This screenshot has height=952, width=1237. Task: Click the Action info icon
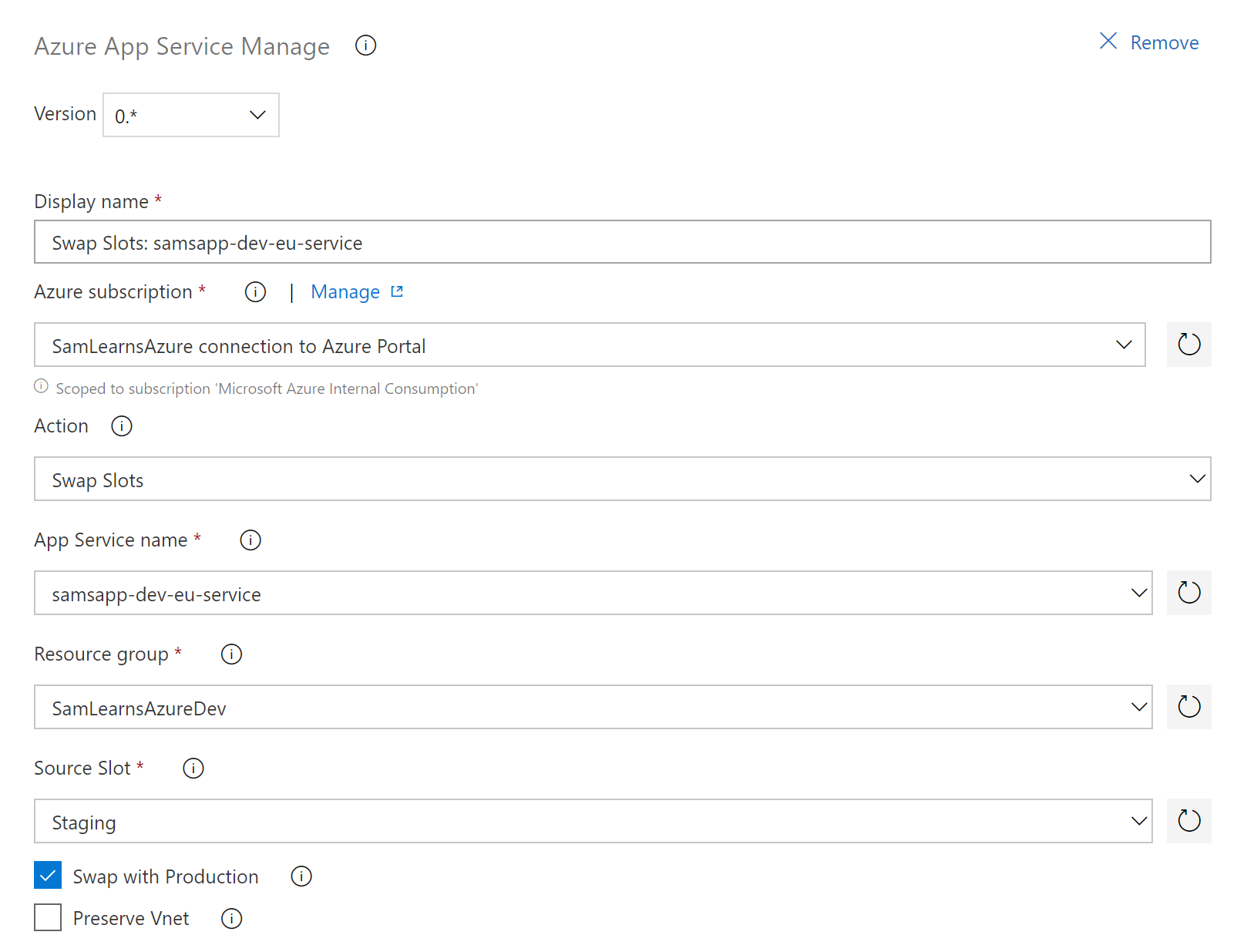[x=122, y=426]
